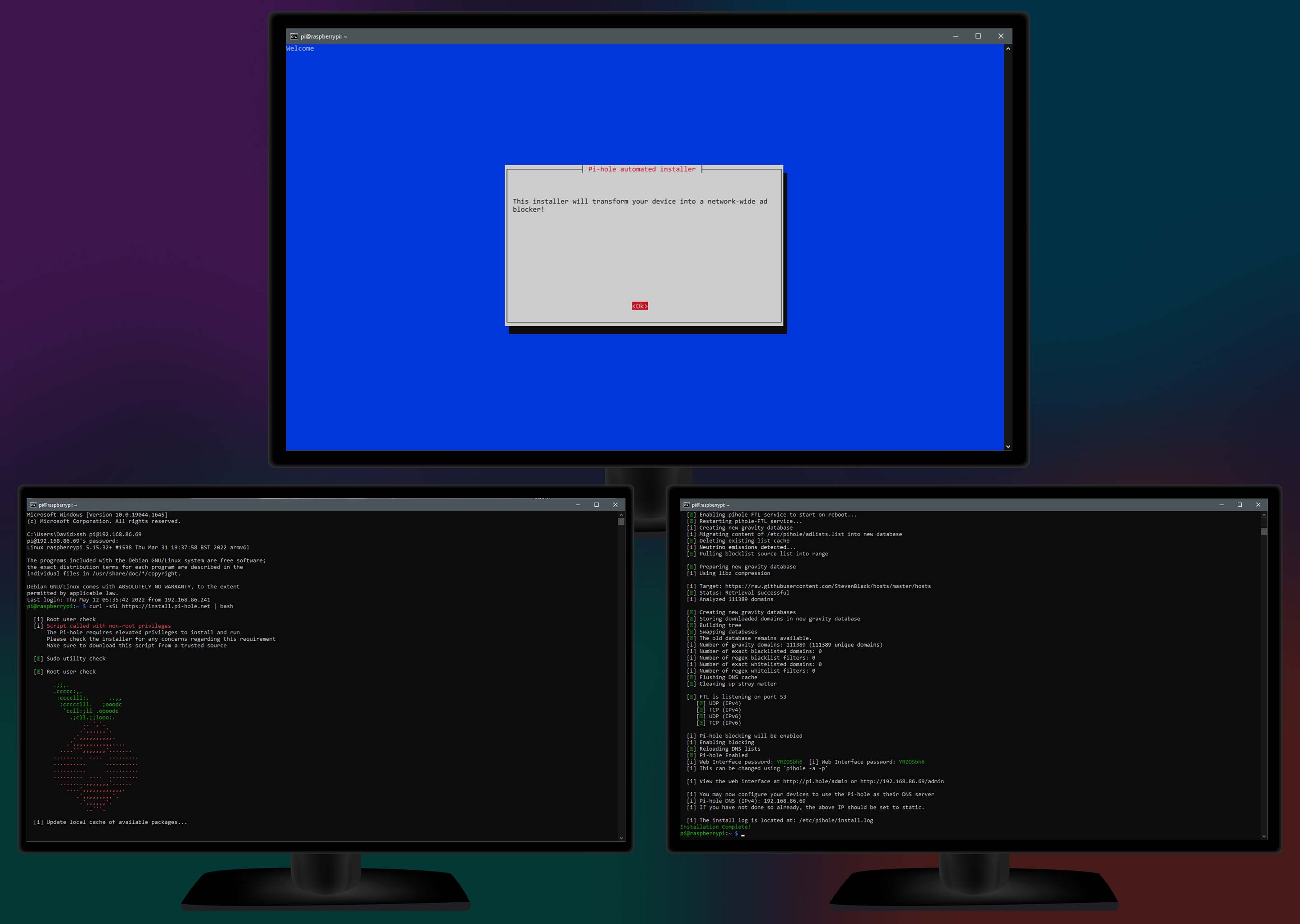Close the bottom-left terminal window
1300x924 pixels.
click(615, 505)
